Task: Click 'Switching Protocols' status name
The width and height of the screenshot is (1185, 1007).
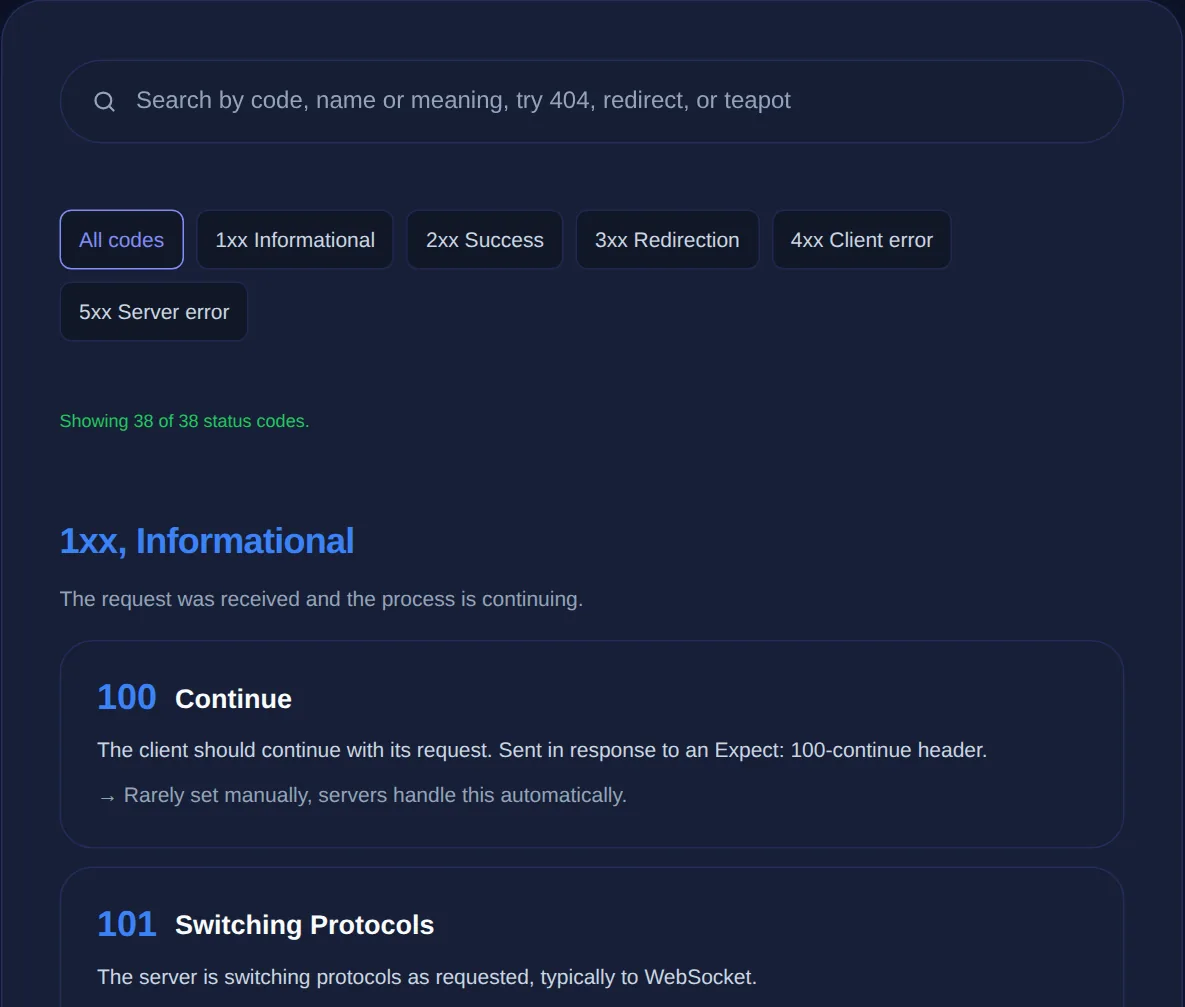Action: [305, 925]
